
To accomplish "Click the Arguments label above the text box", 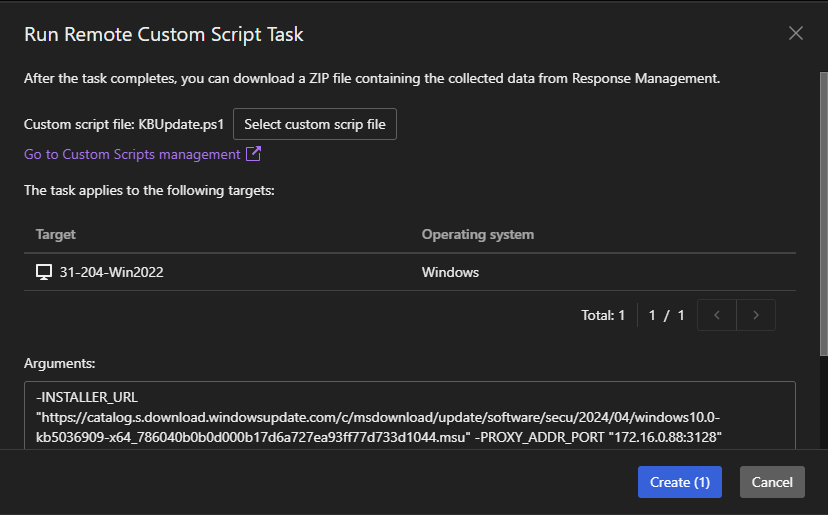I will point(59,364).
